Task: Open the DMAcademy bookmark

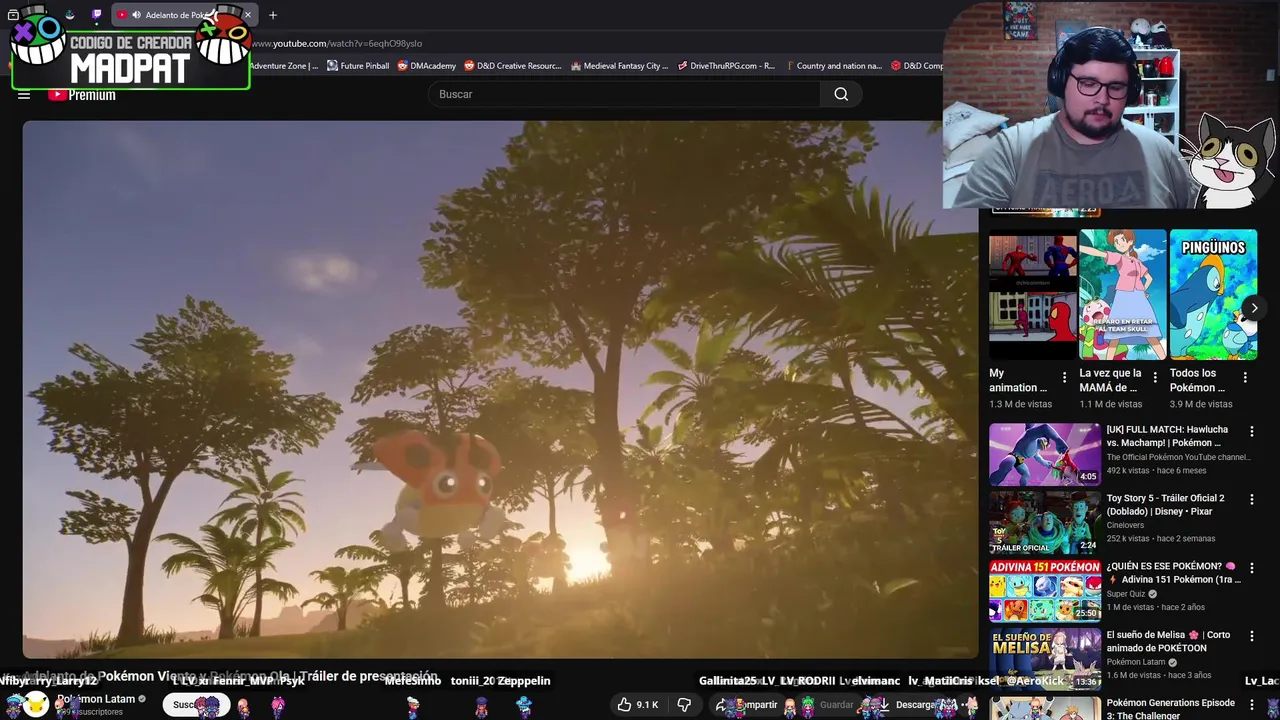Action: pyautogui.click(x=426, y=66)
